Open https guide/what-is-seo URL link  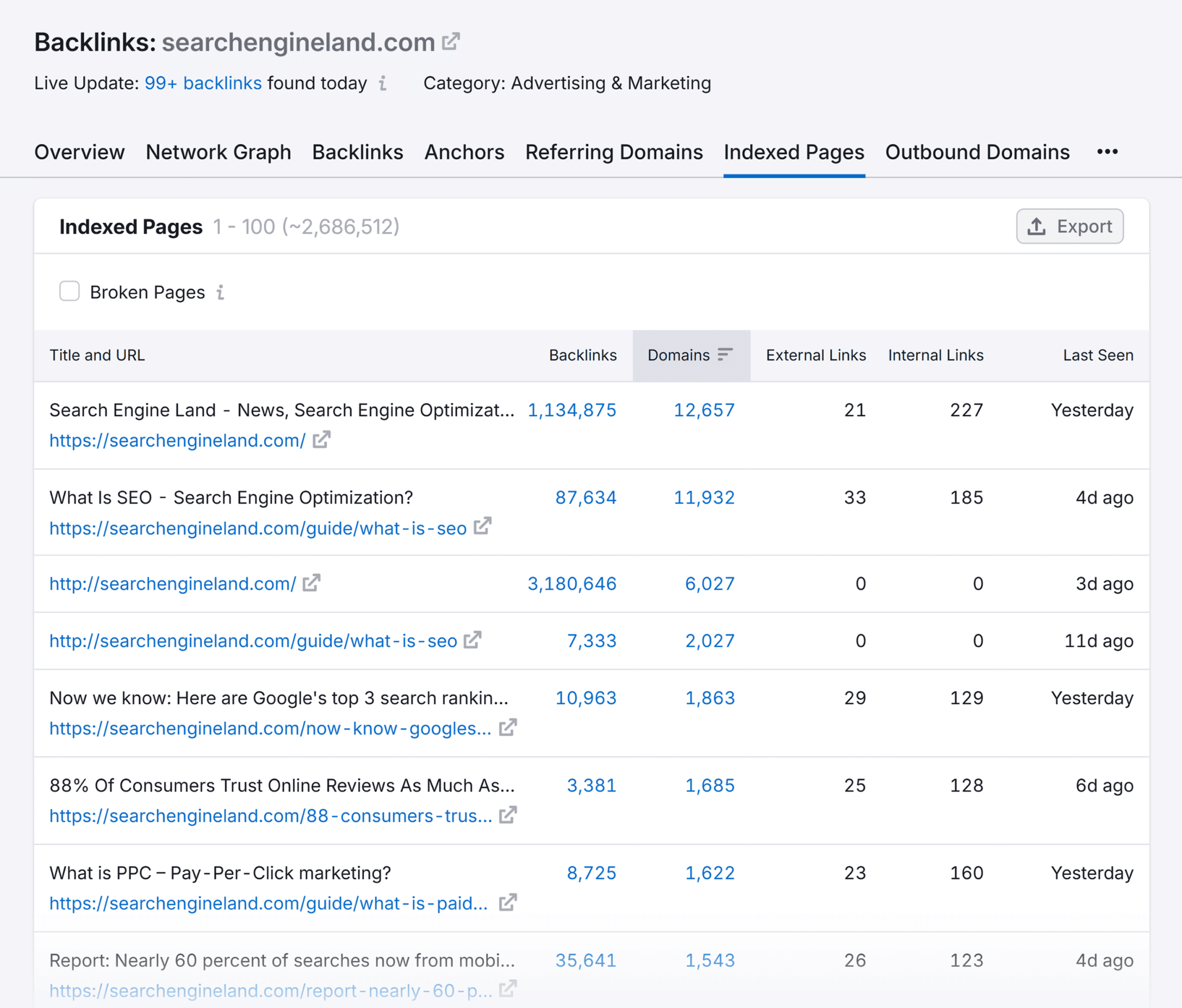coord(258,528)
